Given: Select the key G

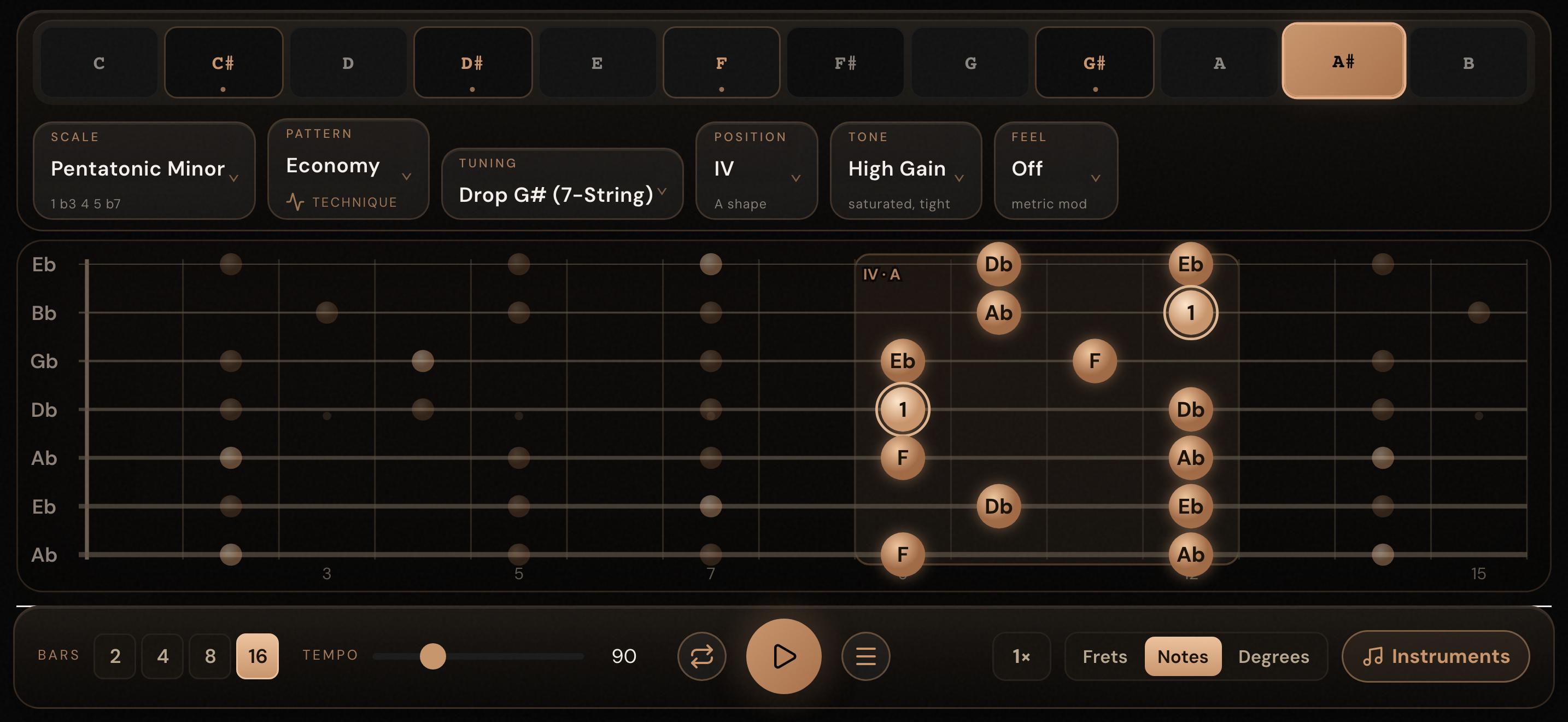Looking at the screenshot, I should tap(970, 62).
